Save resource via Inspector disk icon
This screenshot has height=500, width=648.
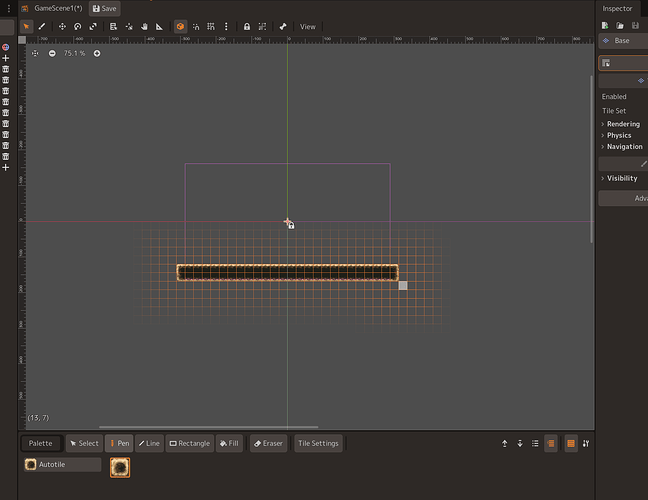(635, 26)
